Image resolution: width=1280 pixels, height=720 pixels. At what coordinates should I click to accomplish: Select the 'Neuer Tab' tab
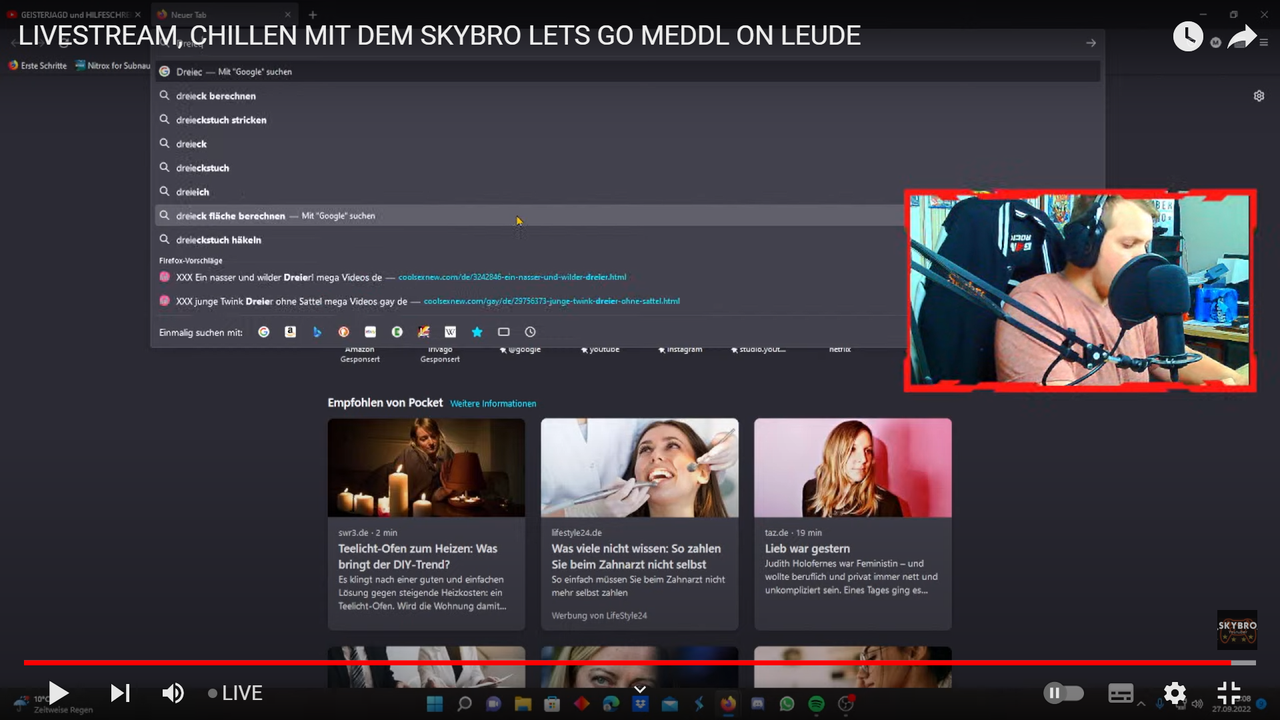click(x=224, y=15)
